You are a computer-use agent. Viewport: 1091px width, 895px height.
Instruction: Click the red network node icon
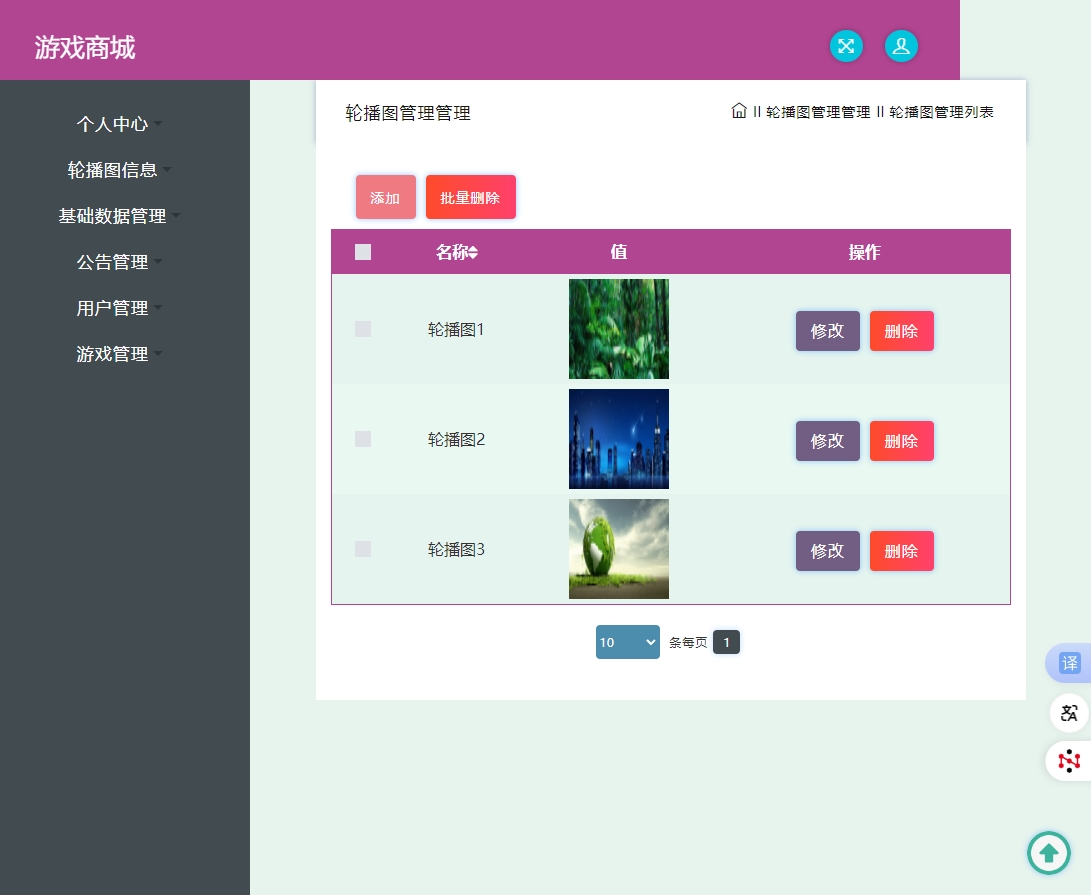tap(1069, 761)
